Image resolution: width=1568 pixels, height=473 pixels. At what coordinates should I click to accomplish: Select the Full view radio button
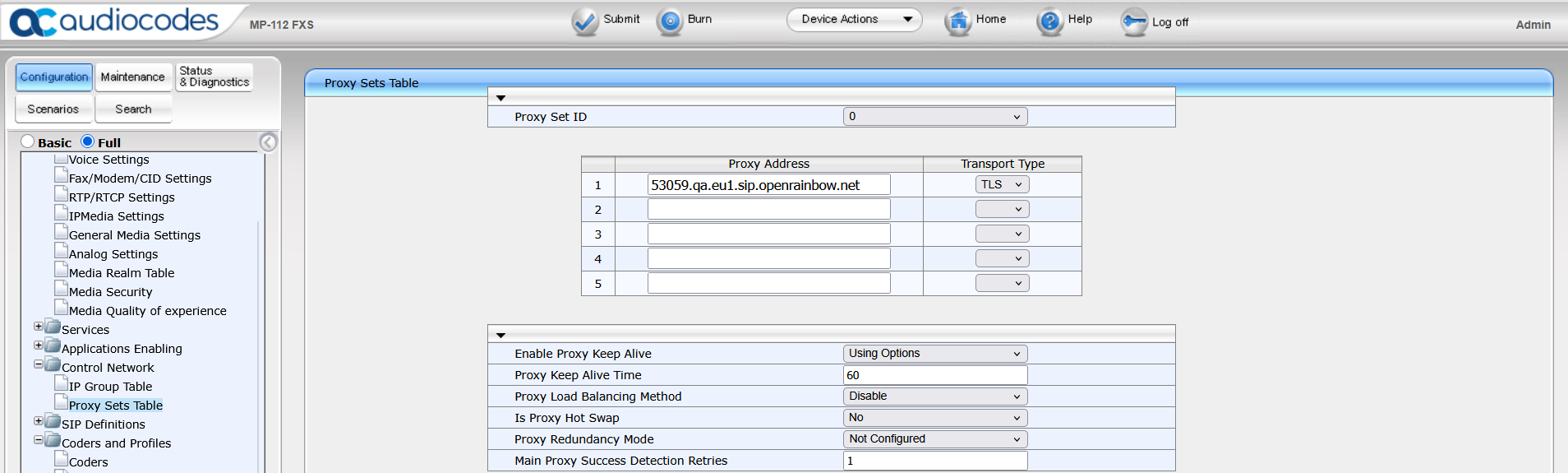pos(88,141)
